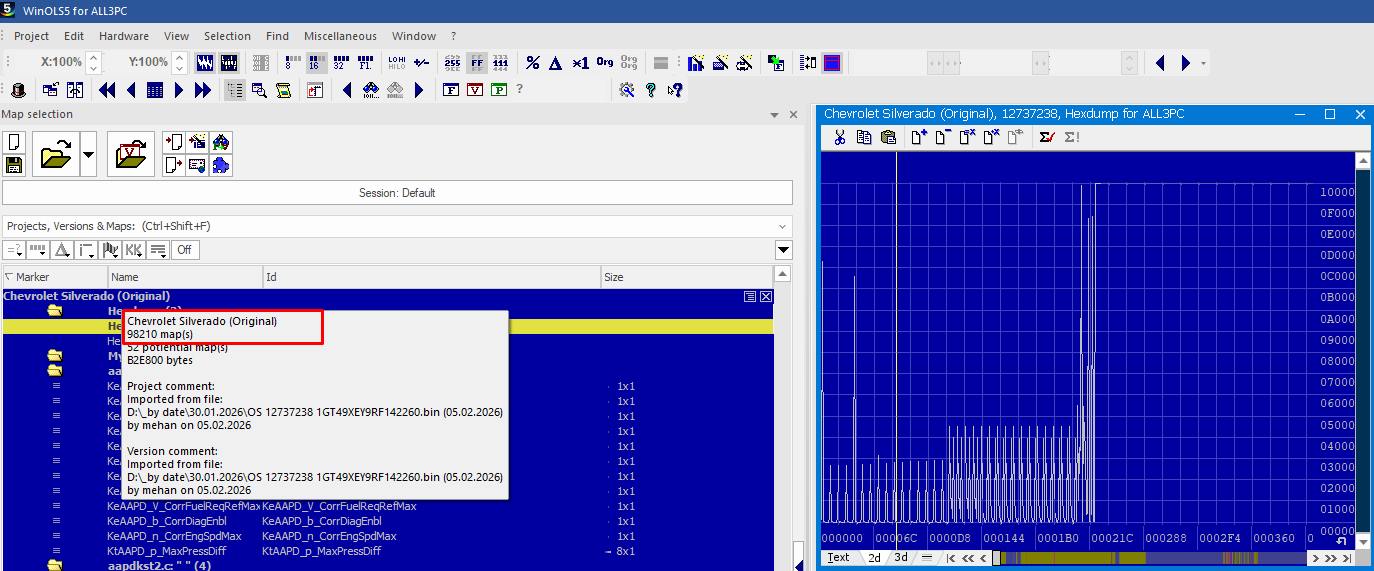Toggle floating-point Fl. data format
Viewport: 1374px width, 571px height.
pos(365,63)
